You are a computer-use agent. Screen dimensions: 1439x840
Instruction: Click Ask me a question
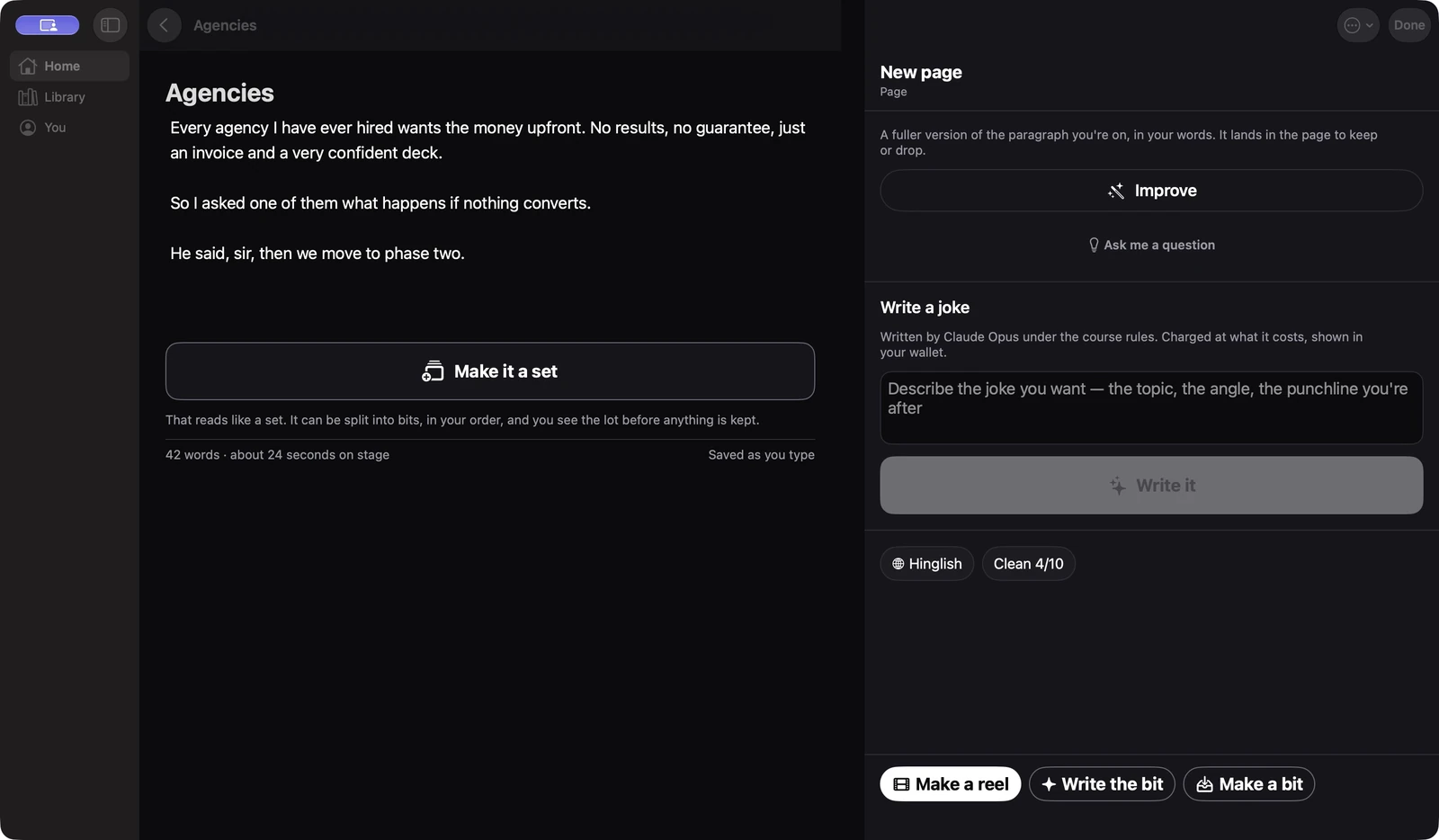point(1151,245)
